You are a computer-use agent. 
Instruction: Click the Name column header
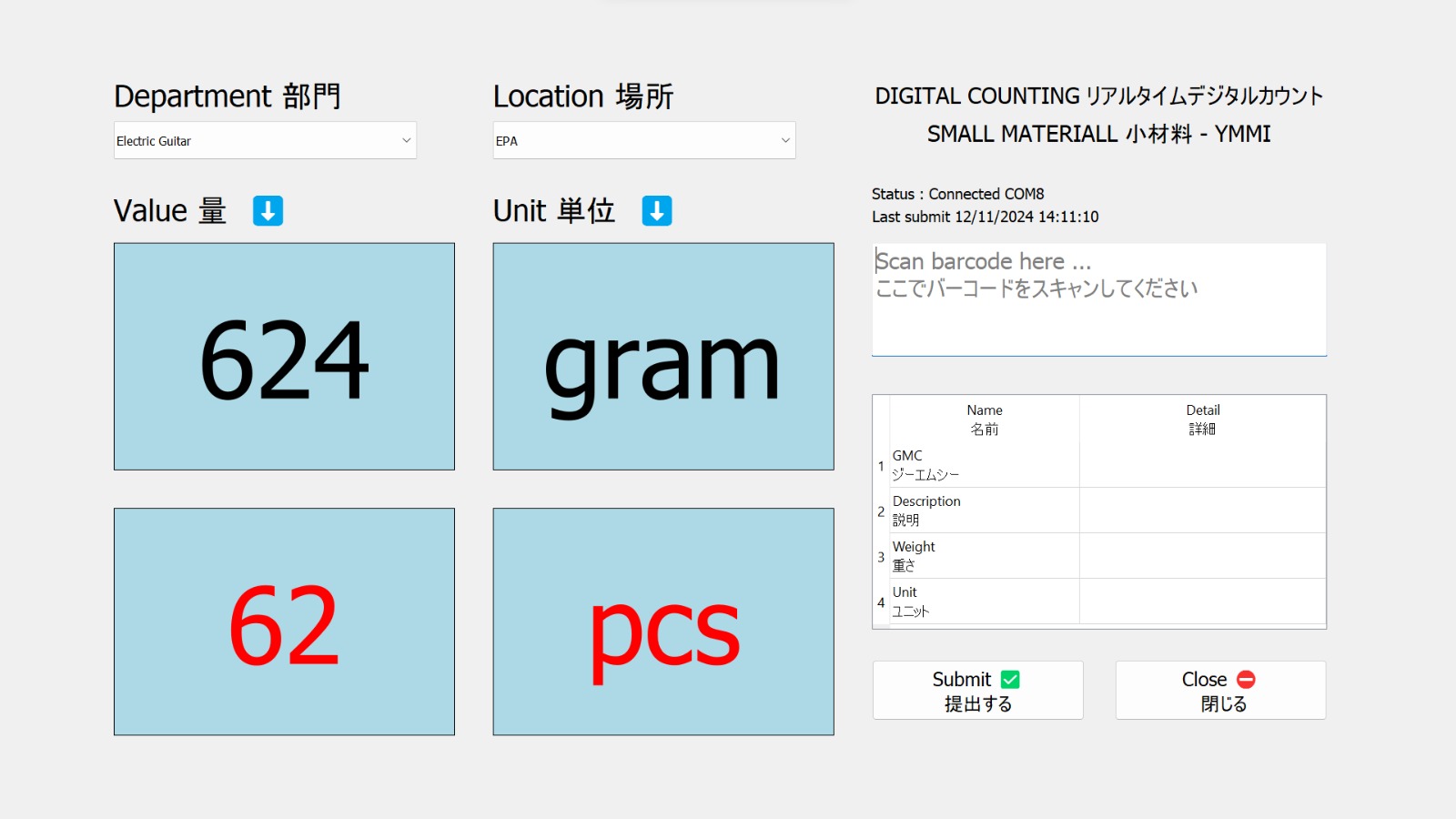click(985, 420)
